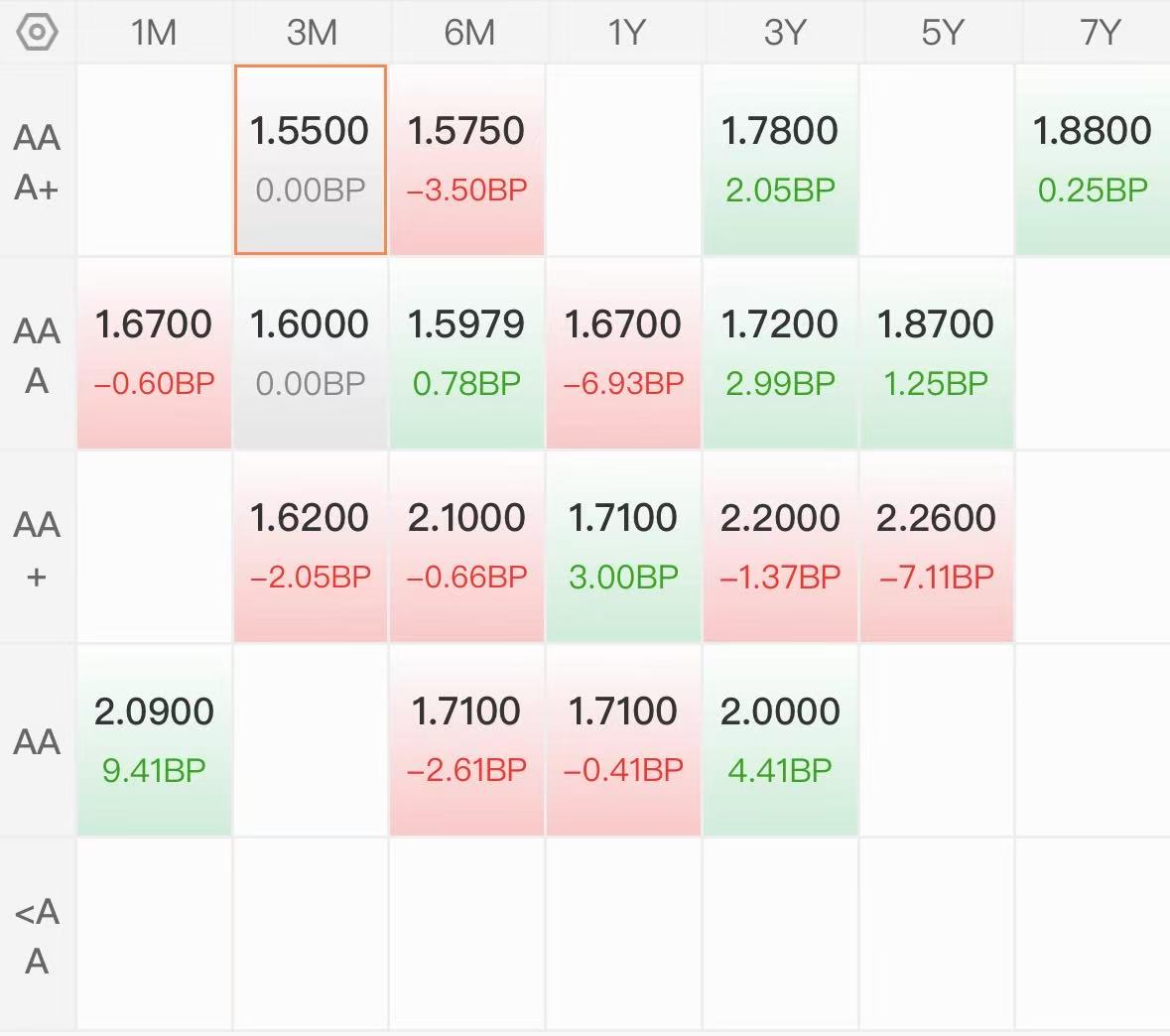
Task: Select the <AA rating row label
Action: pyautogui.click(x=38, y=935)
